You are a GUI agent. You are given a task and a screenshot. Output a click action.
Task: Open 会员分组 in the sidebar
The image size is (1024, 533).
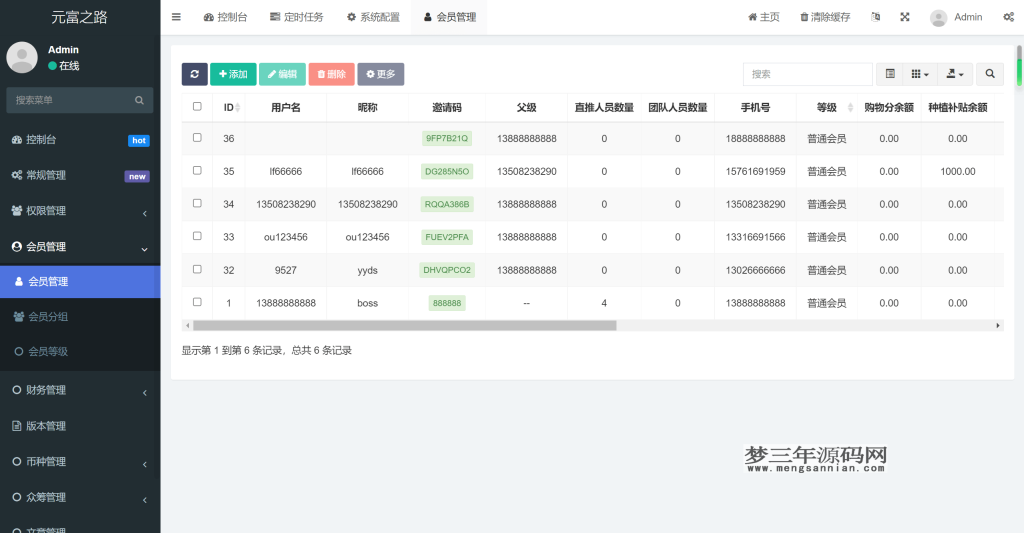[x=80, y=317]
